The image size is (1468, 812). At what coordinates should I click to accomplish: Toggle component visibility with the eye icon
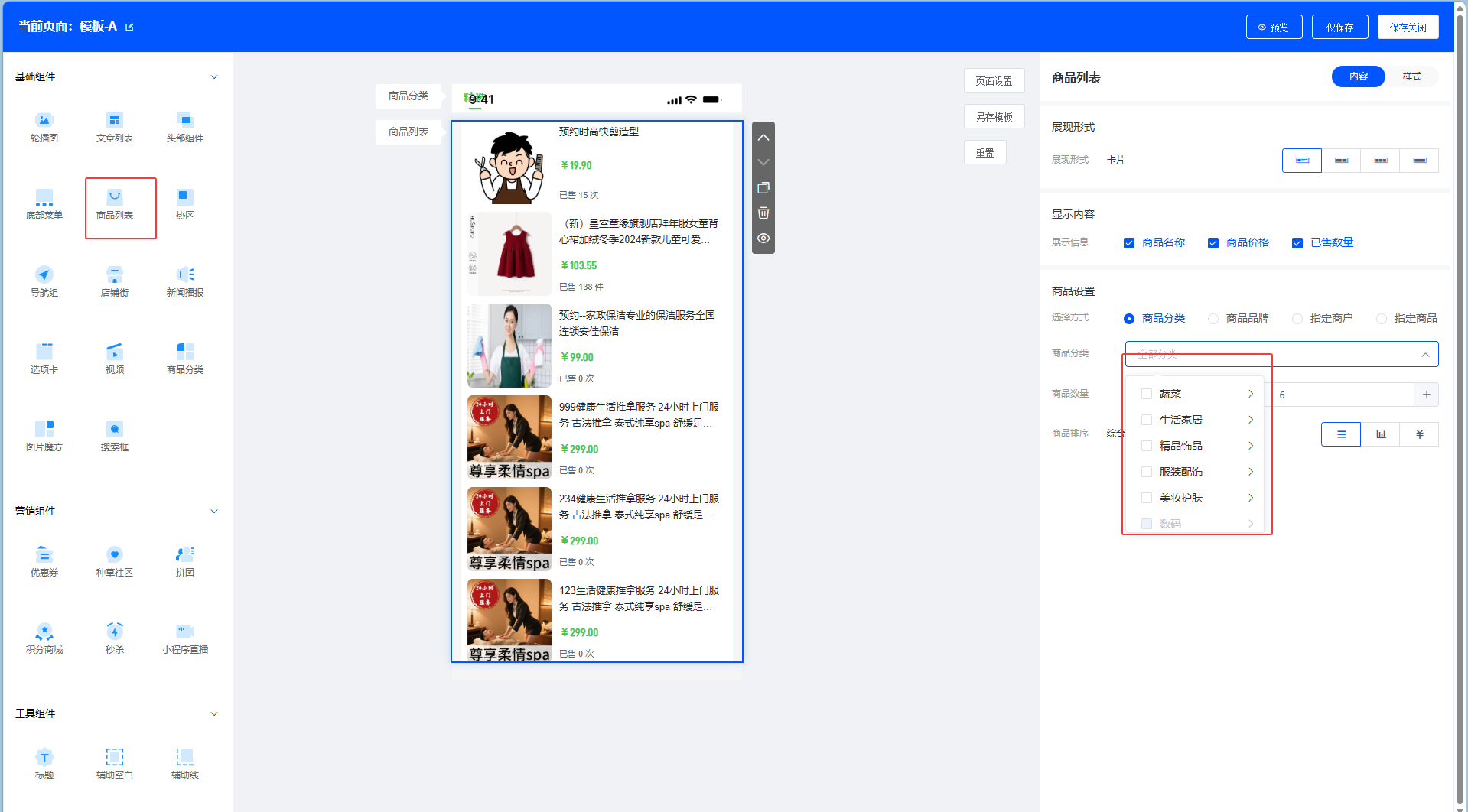pos(763,239)
